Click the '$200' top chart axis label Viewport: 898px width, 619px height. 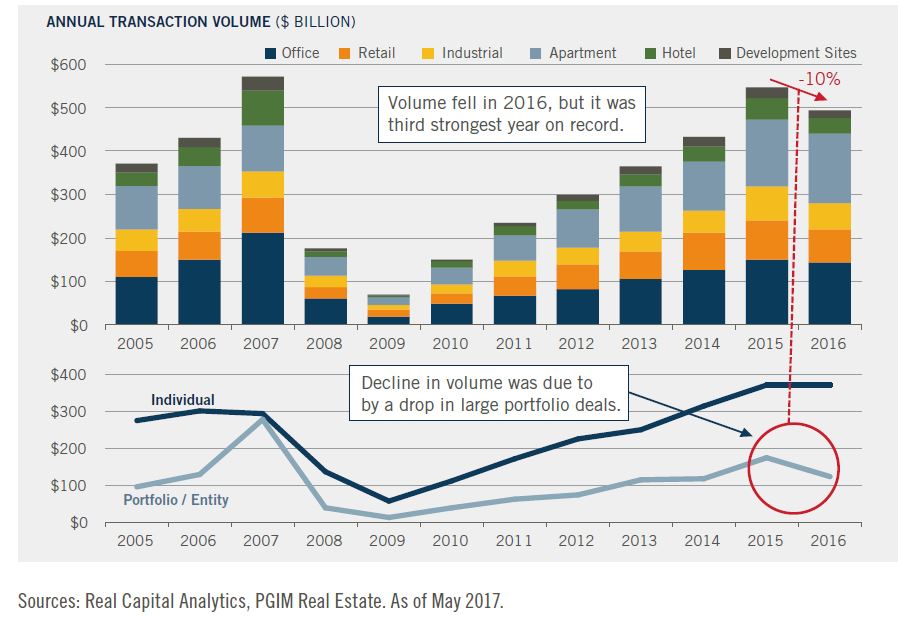pyautogui.click(x=68, y=238)
